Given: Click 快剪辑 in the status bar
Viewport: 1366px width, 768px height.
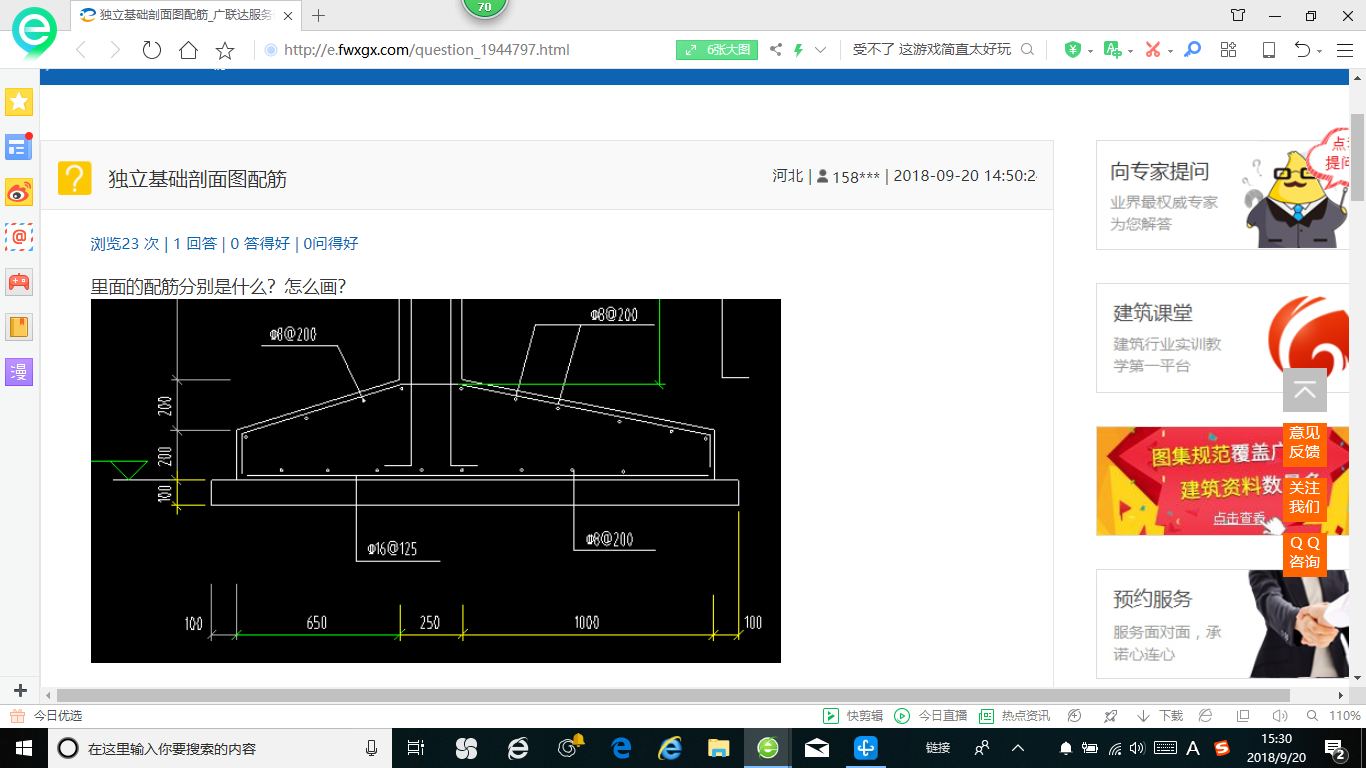Looking at the screenshot, I should tap(853, 716).
